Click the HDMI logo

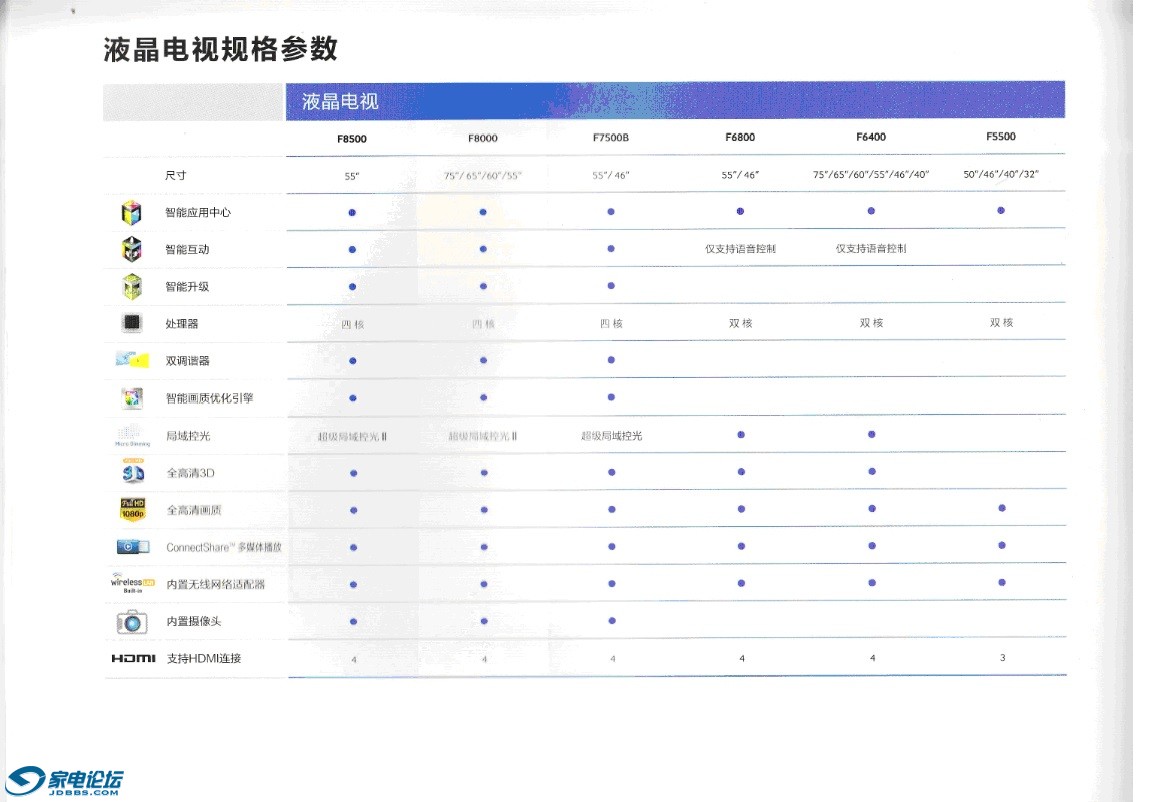pos(133,659)
